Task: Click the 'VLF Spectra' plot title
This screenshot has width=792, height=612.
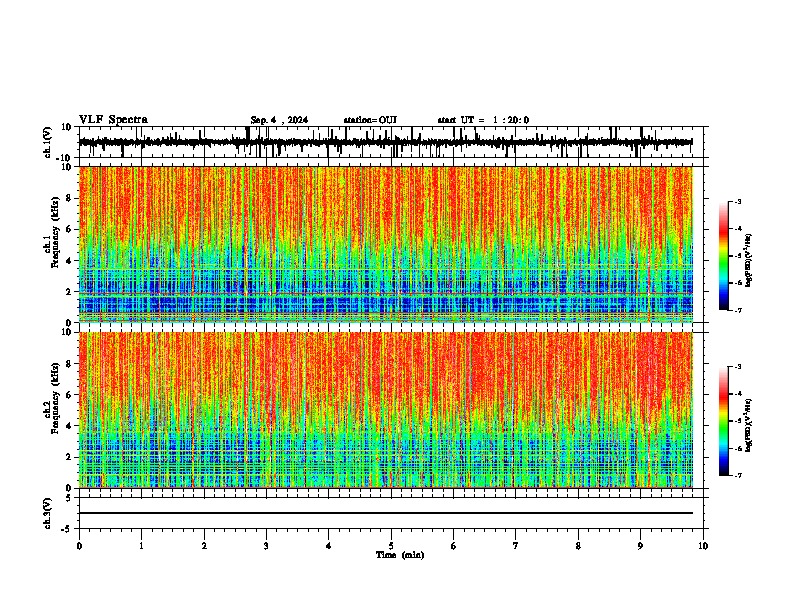Action: point(113,120)
